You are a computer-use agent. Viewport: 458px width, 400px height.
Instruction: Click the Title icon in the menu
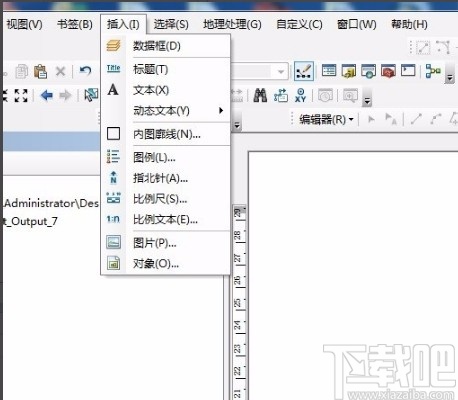coord(113,68)
